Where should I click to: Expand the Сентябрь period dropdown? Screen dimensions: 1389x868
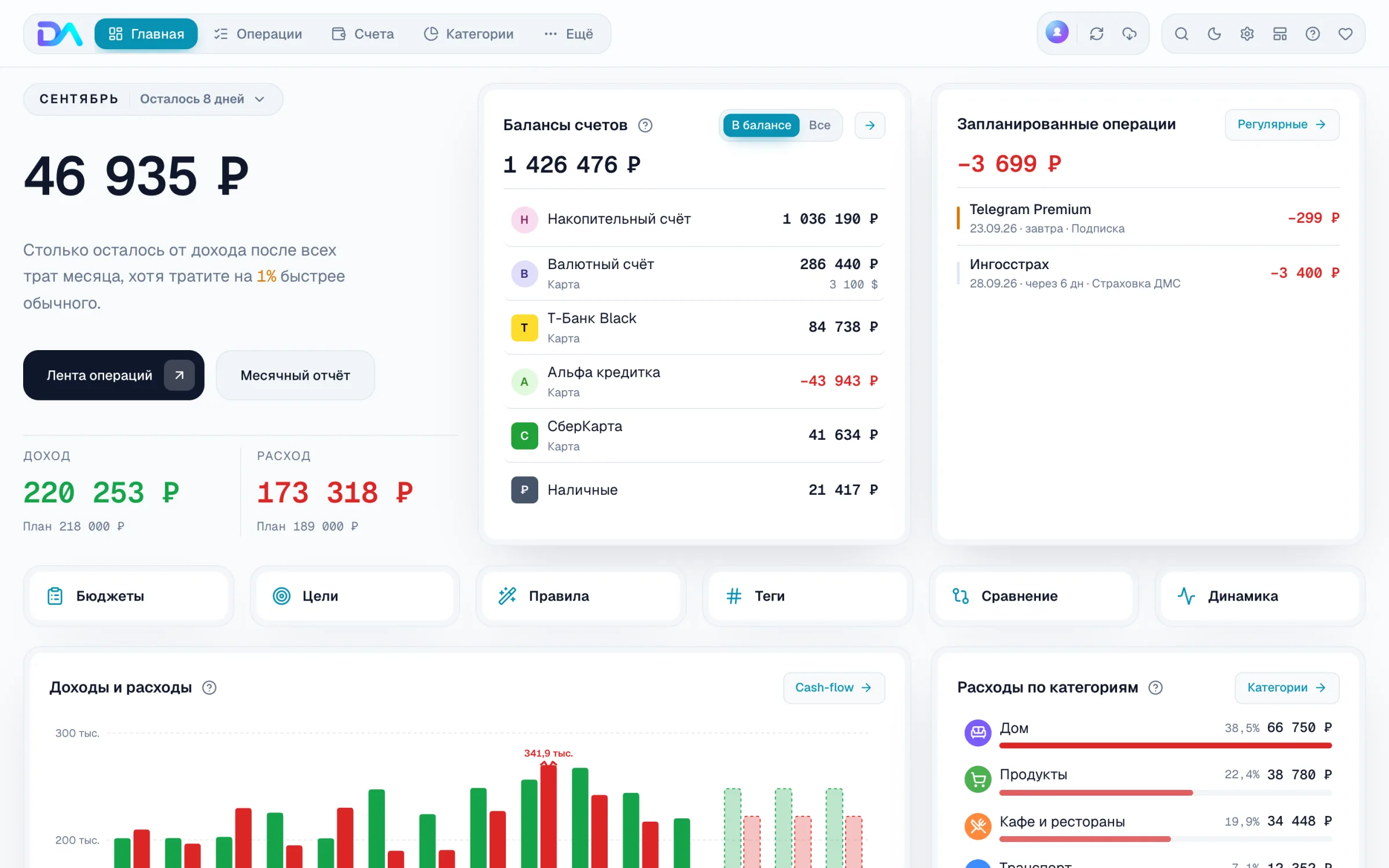click(x=153, y=99)
